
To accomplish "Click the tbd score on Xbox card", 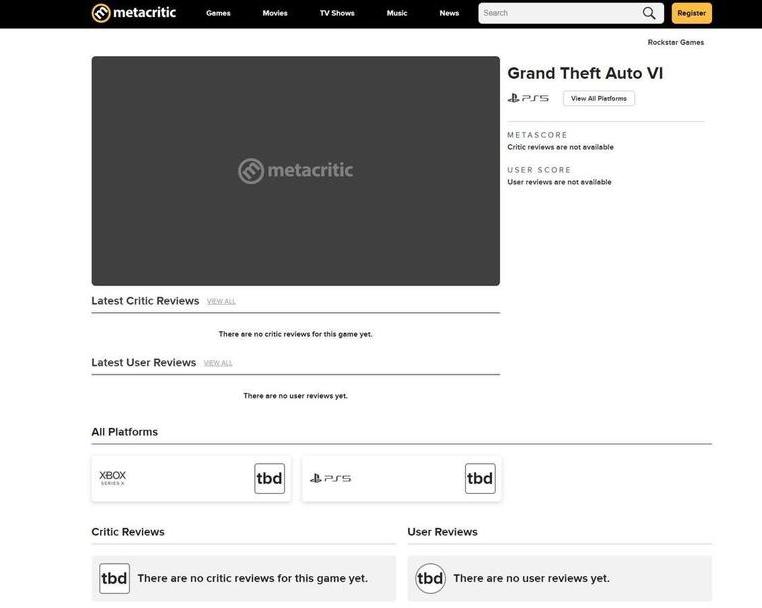I will (269, 478).
